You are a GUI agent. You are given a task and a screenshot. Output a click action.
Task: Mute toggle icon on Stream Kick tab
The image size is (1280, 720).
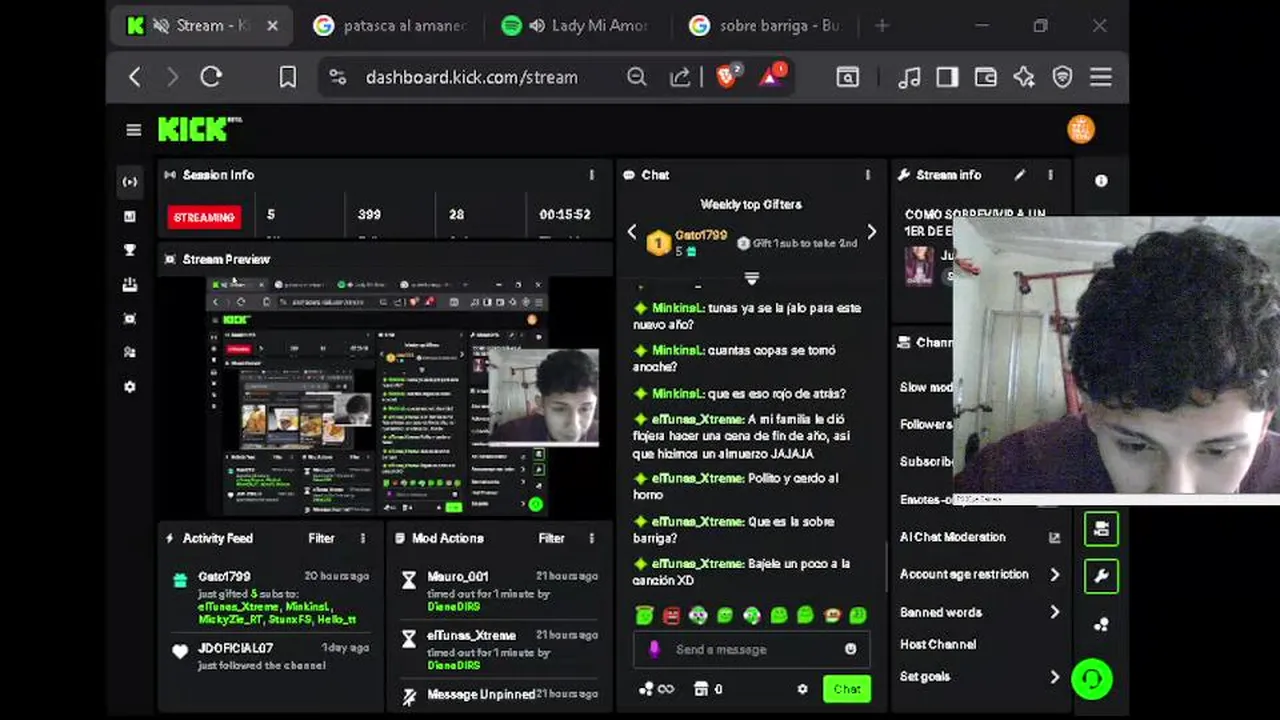pyautogui.click(x=161, y=26)
